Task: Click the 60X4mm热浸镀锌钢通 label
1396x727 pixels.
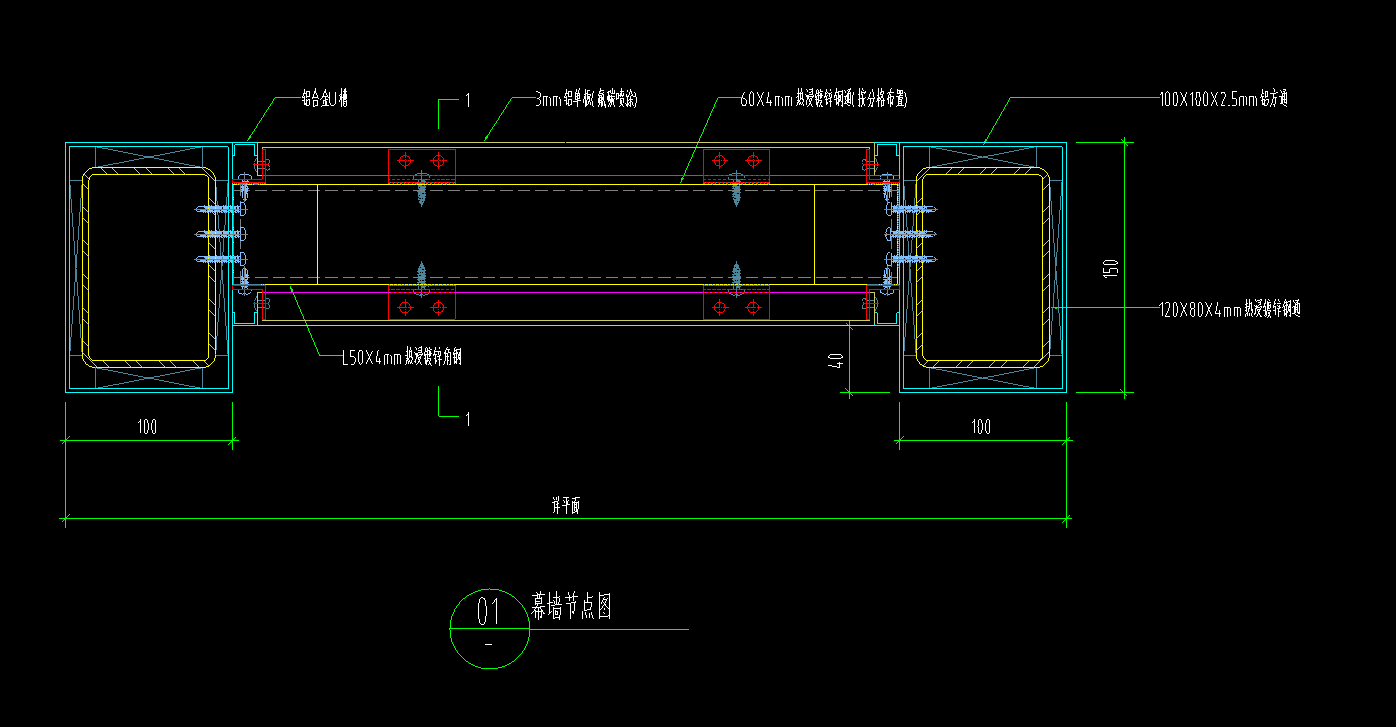Action: click(x=822, y=98)
